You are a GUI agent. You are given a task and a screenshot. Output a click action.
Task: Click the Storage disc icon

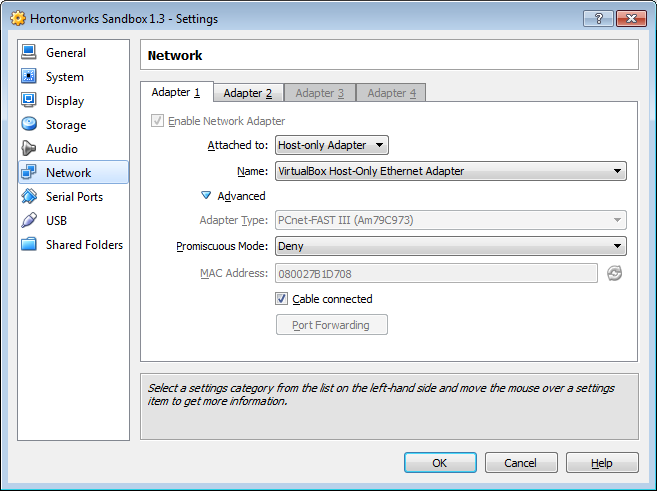coord(29,124)
